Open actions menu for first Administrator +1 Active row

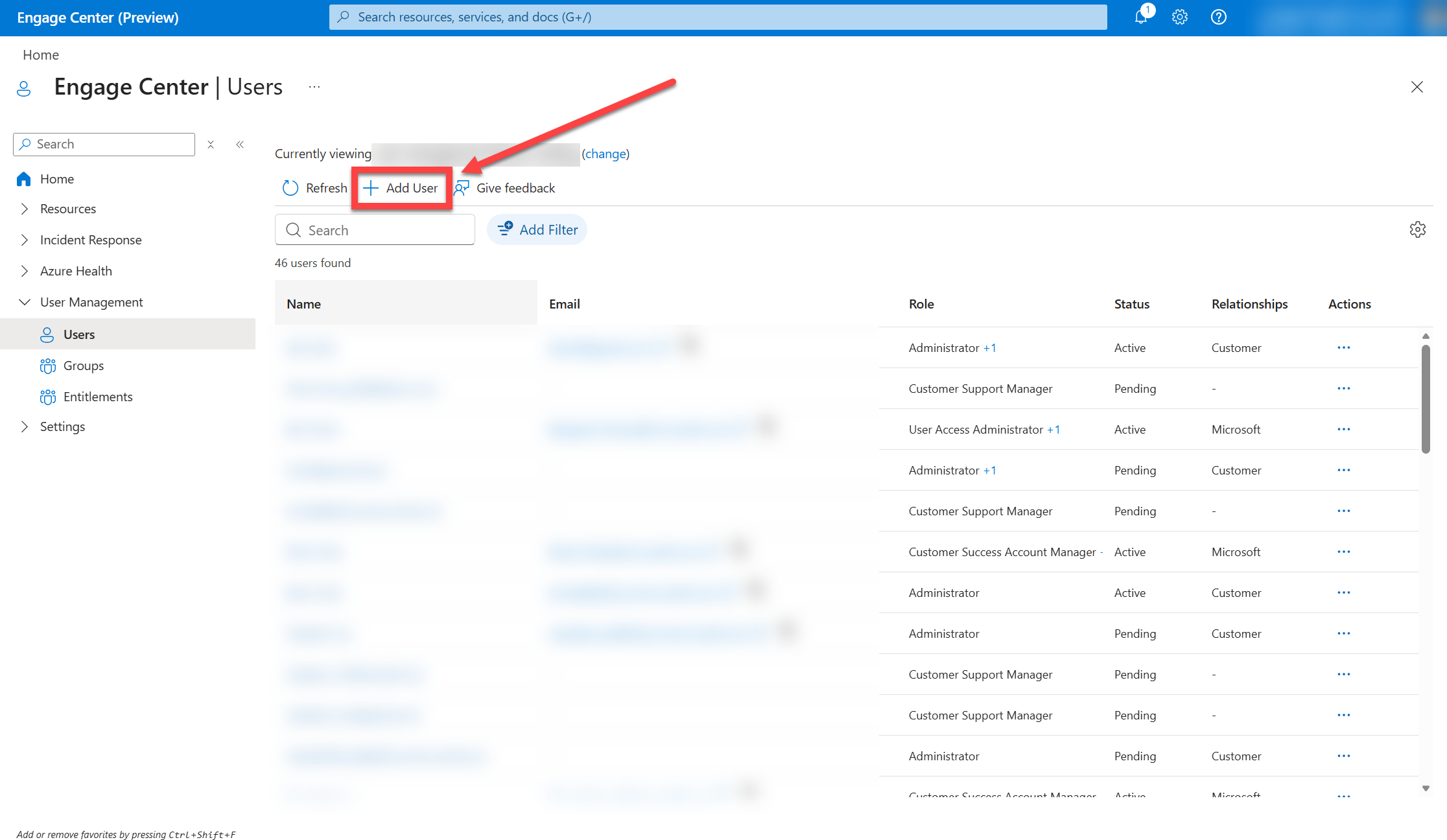[1344, 348]
